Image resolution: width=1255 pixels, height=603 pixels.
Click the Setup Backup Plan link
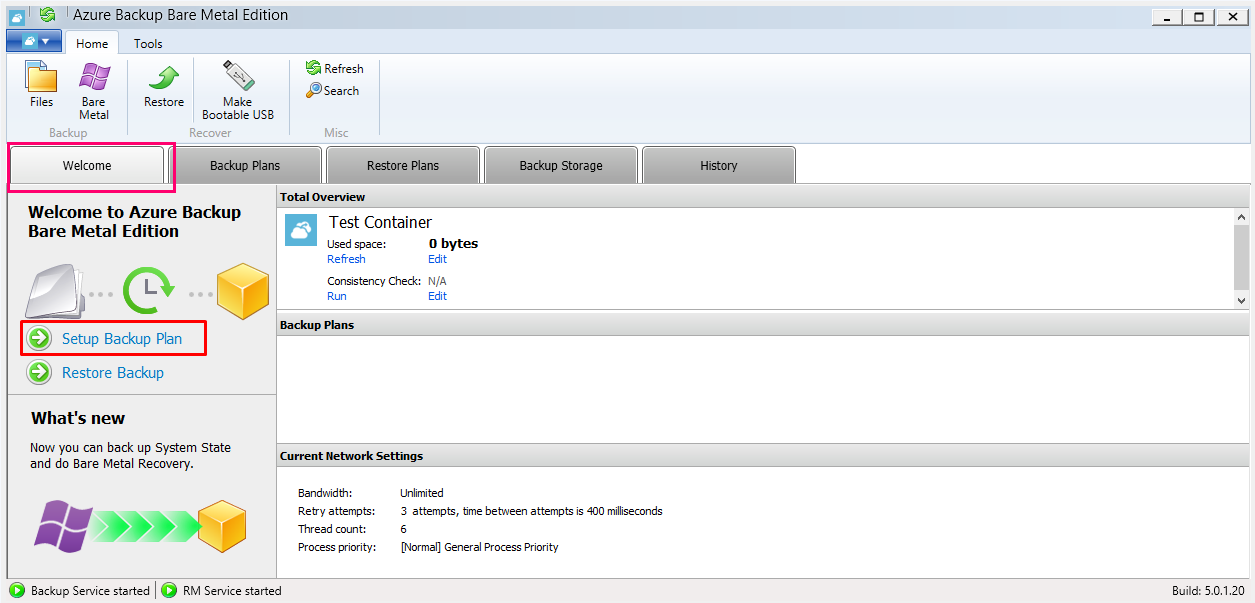tap(122, 339)
